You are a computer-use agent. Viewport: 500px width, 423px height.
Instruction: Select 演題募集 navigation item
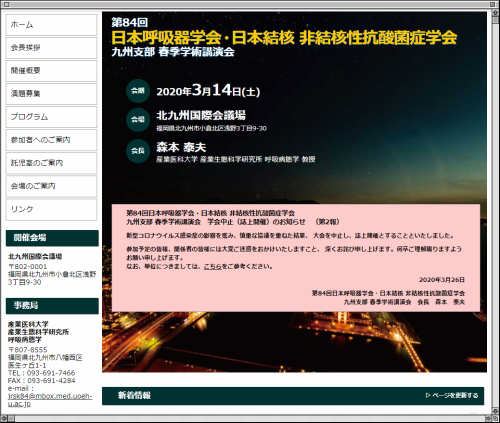point(51,94)
